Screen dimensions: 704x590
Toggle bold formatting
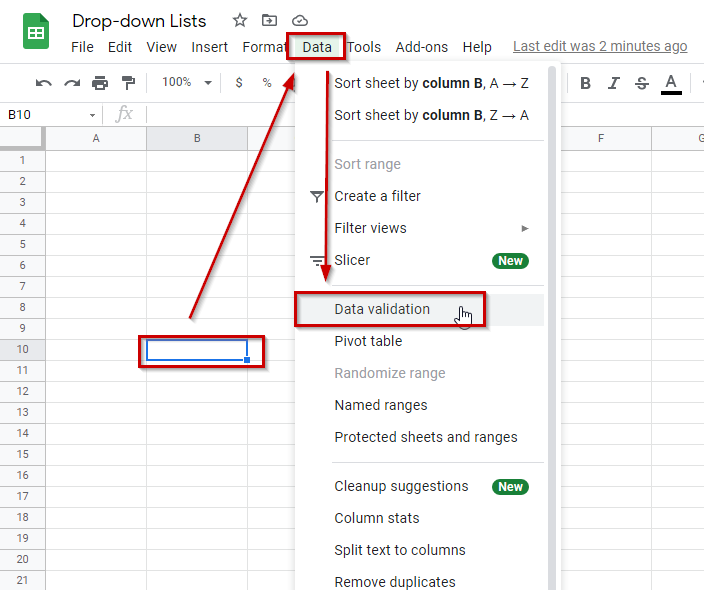[585, 83]
